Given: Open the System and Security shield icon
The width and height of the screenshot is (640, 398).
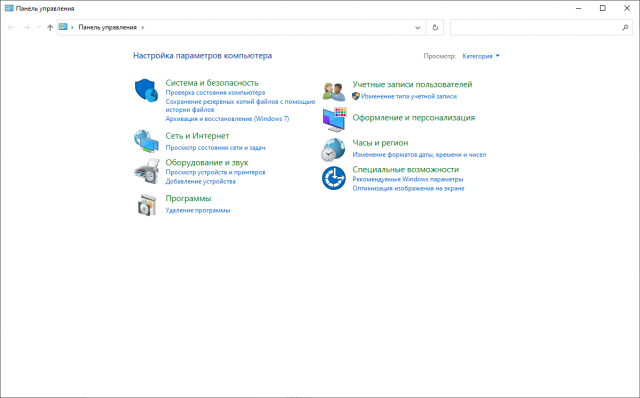Looking at the screenshot, I should coord(146,90).
